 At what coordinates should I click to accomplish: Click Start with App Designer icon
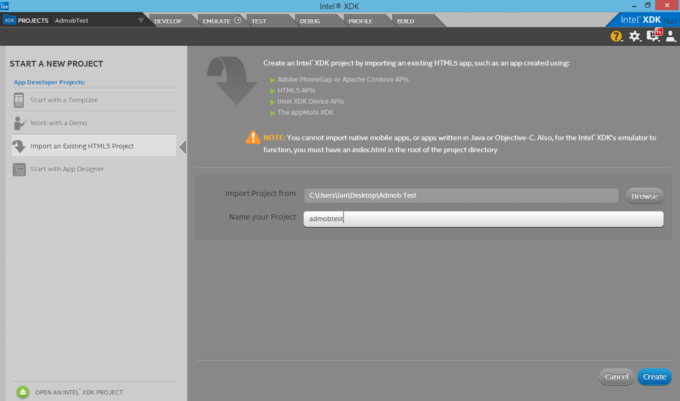(19, 169)
